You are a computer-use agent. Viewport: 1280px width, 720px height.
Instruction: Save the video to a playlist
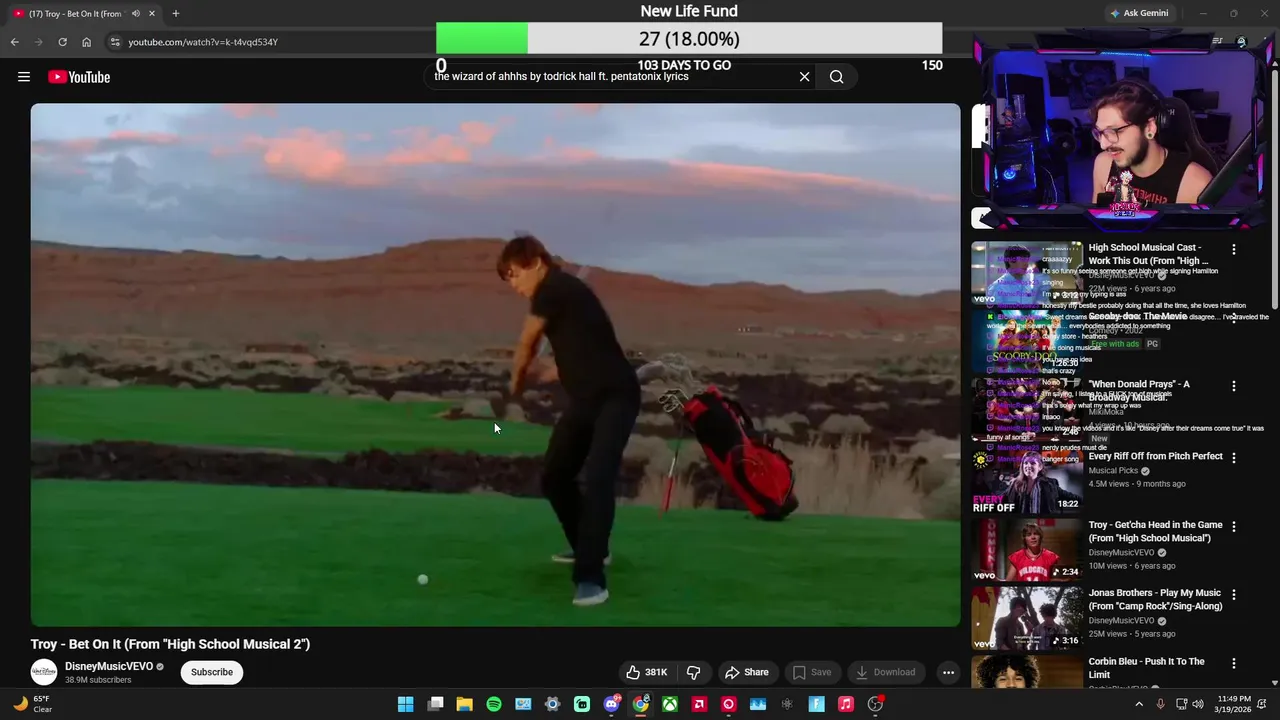point(811,672)
